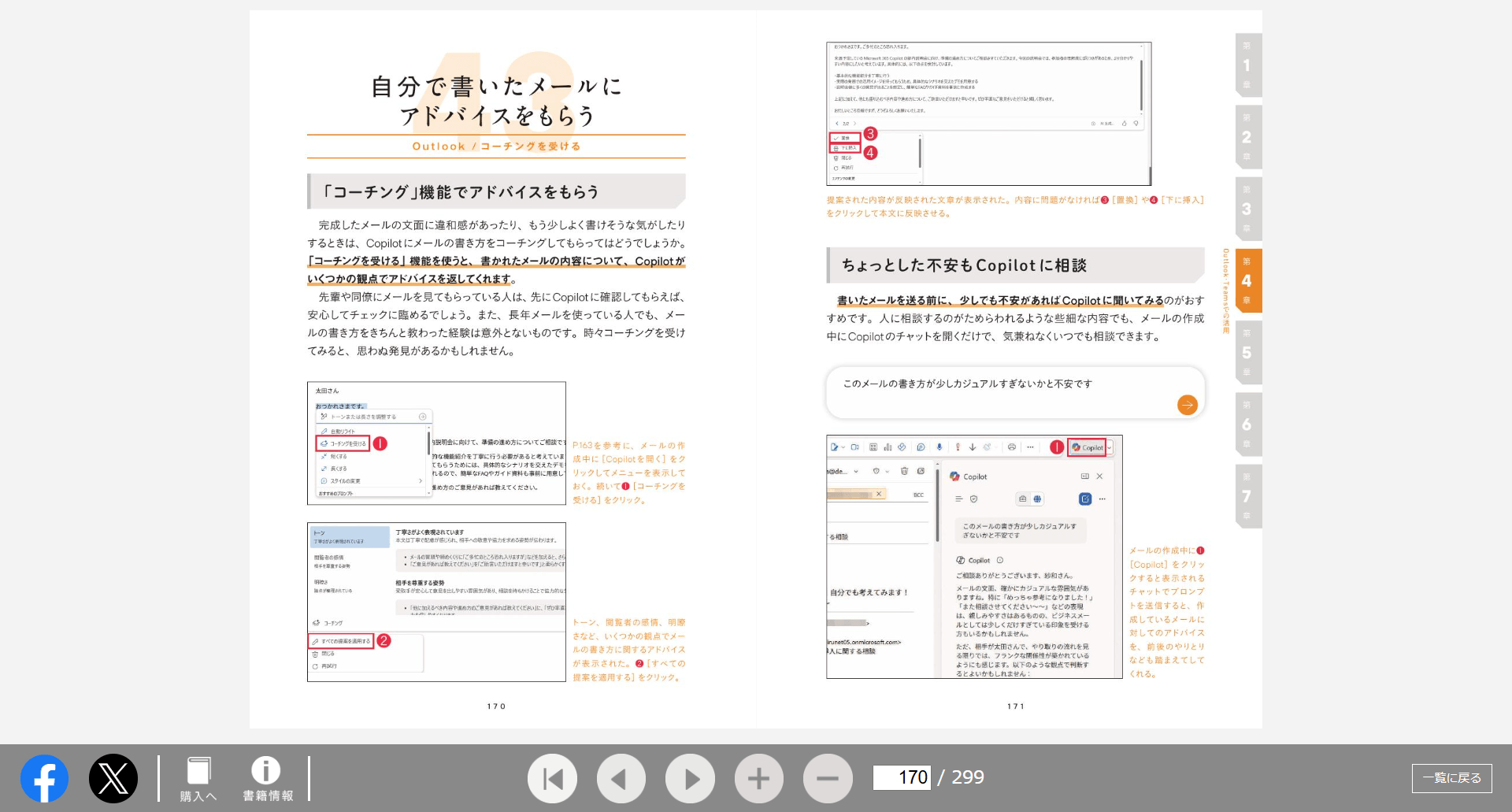Click the 一覧に戻る return button
The height and width of the screenshot is (812, 1512).
(x=1453, y=778)
